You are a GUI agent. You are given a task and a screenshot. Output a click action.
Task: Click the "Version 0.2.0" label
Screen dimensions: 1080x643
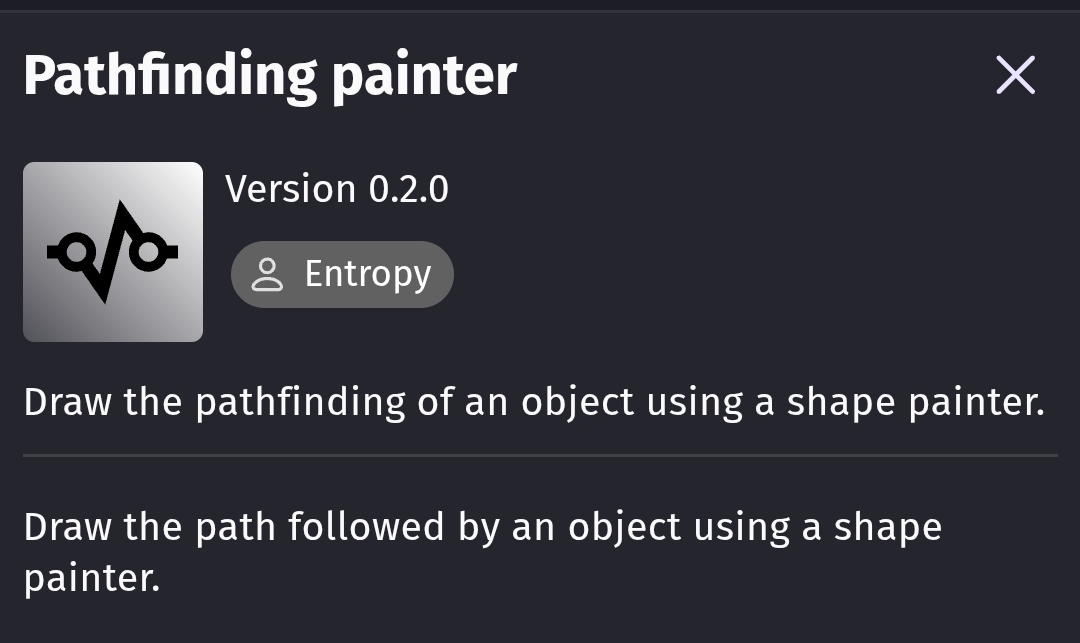point(337,188)
